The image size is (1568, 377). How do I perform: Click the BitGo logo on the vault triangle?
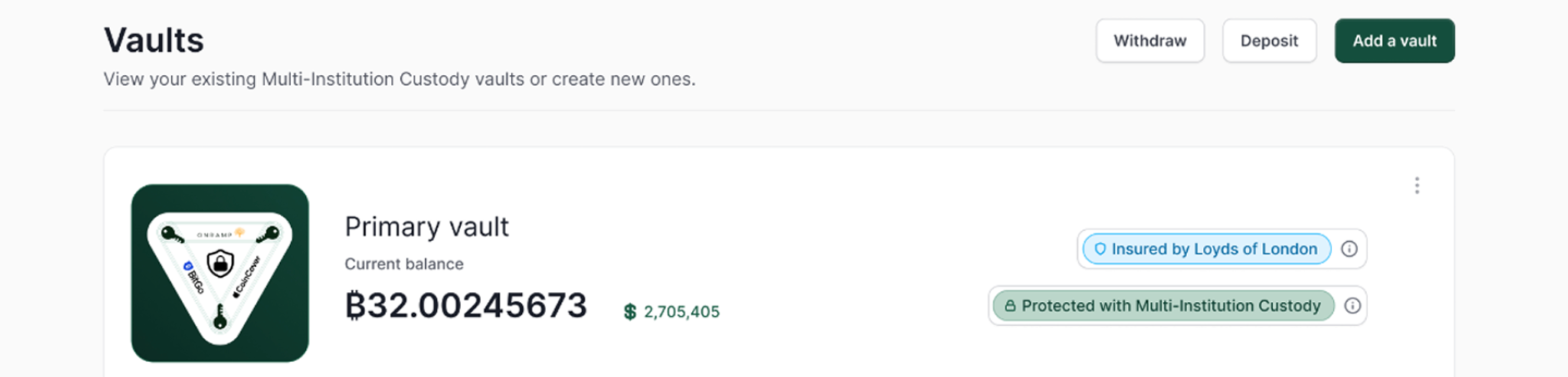pos(193,278)
